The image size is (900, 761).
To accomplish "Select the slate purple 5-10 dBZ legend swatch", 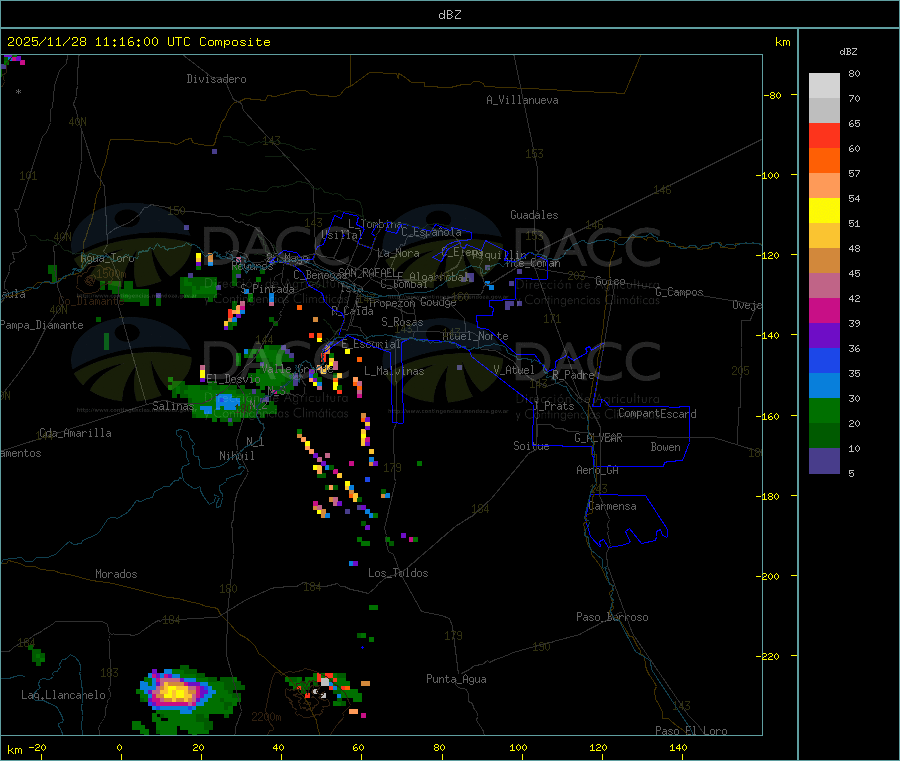I will (824, 461).
